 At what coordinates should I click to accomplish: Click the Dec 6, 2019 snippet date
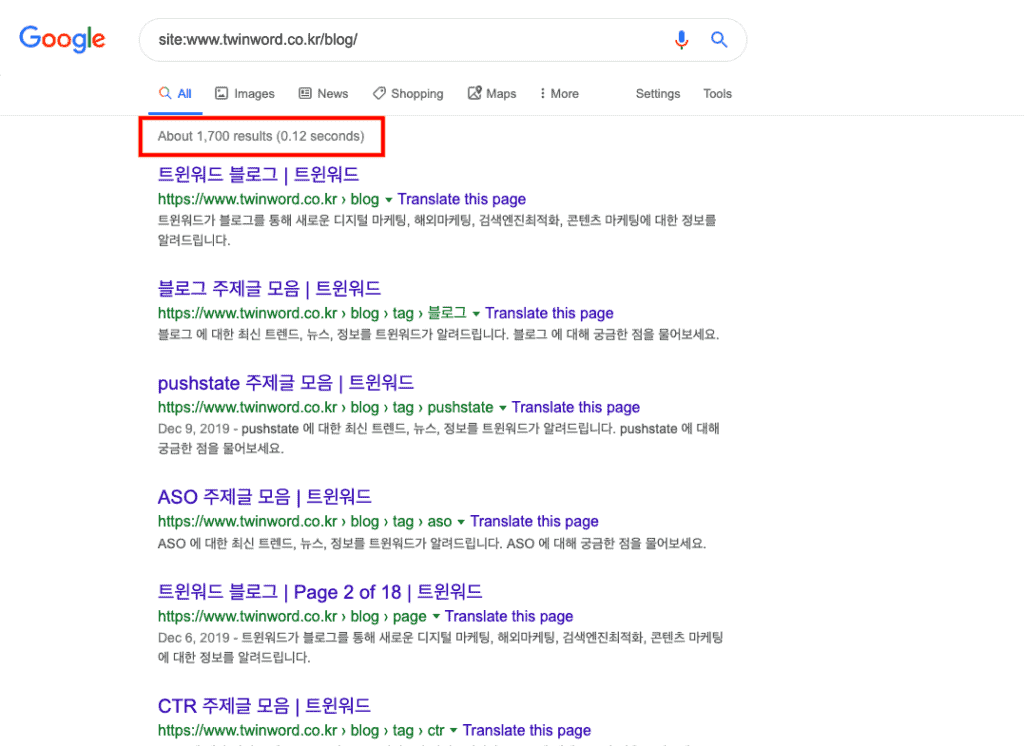point(193,638)
